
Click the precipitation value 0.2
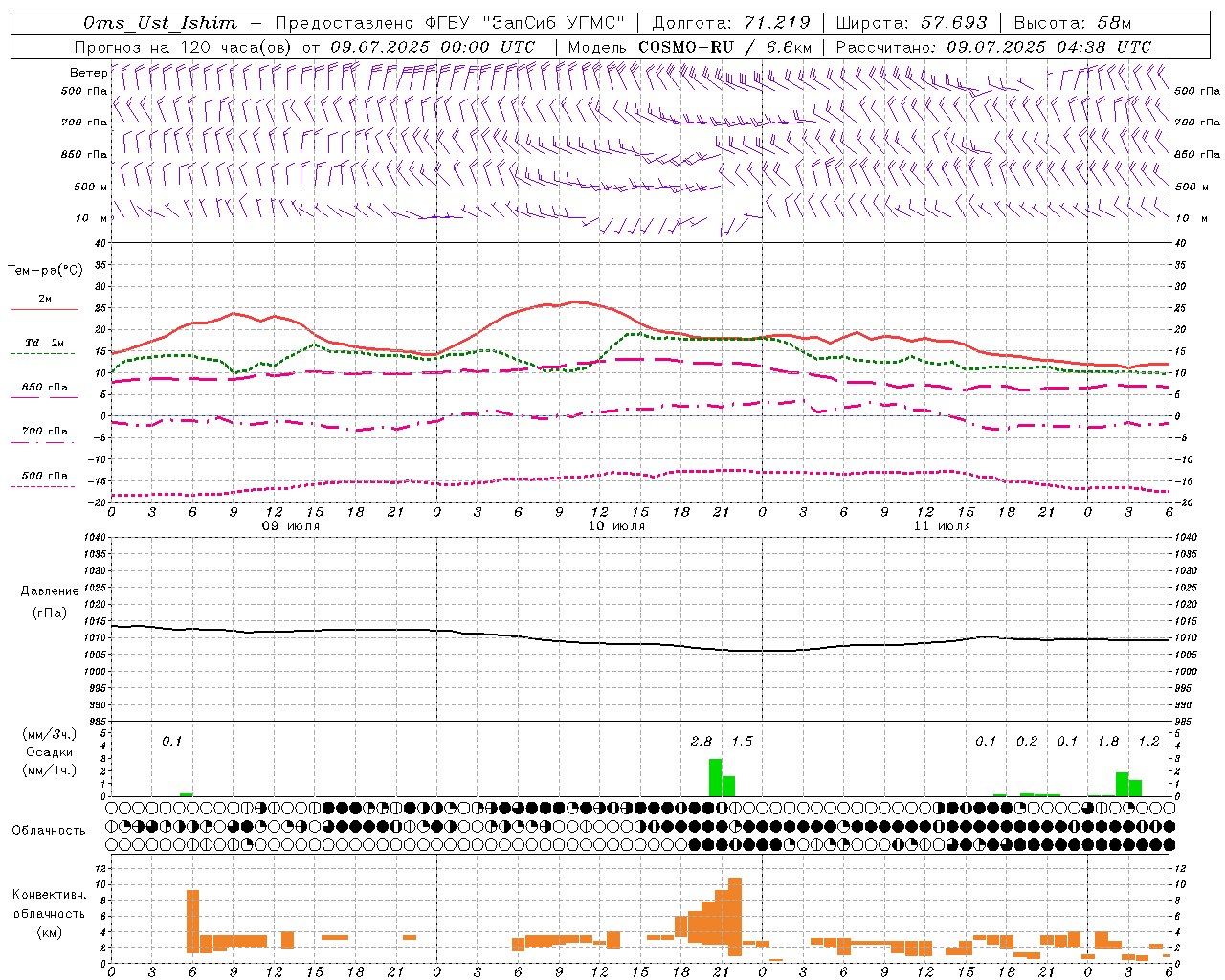1027,741
